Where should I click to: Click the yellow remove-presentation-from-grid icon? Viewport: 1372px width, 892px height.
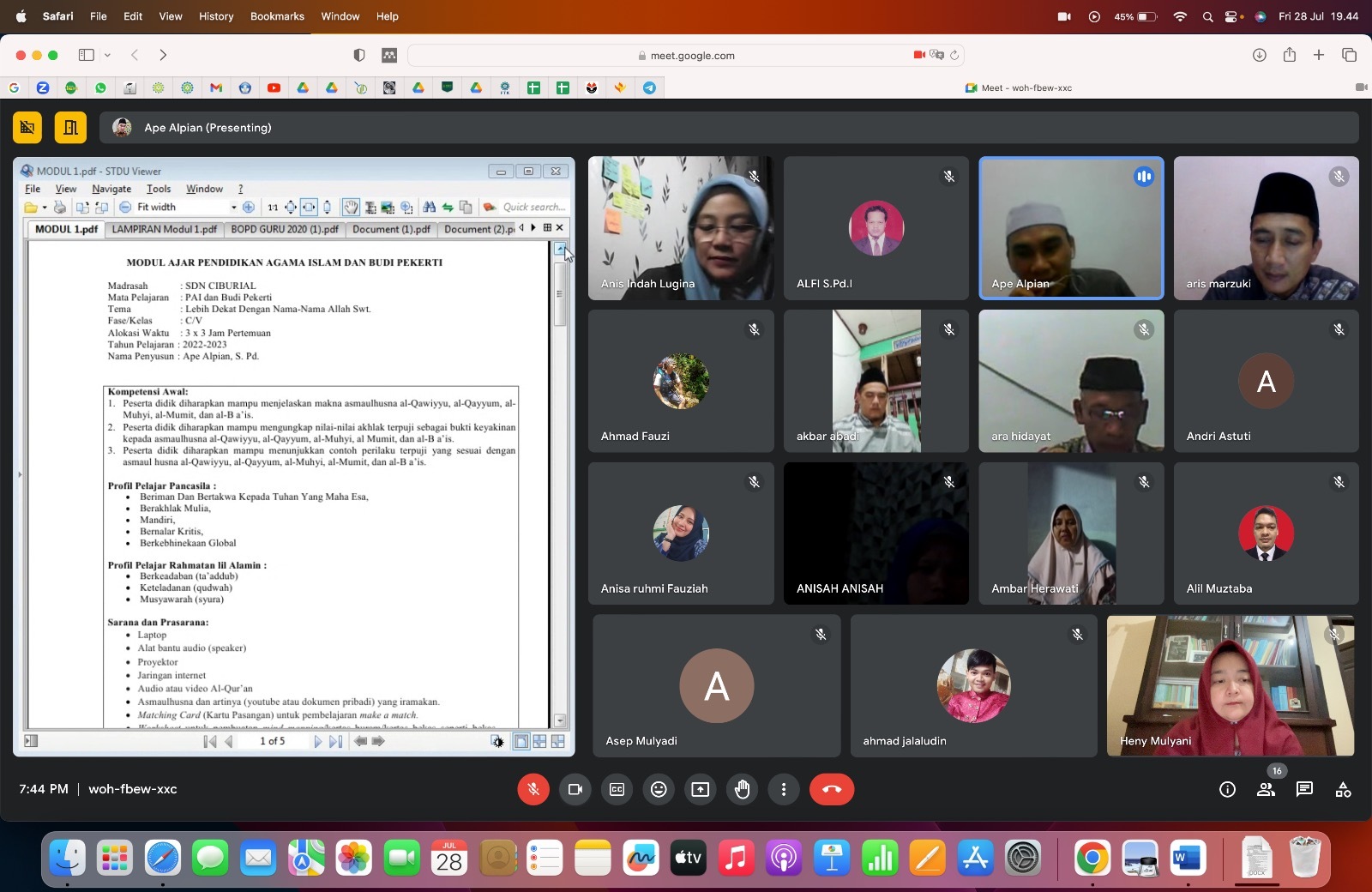pyautogui.click(x=27, y=128)
